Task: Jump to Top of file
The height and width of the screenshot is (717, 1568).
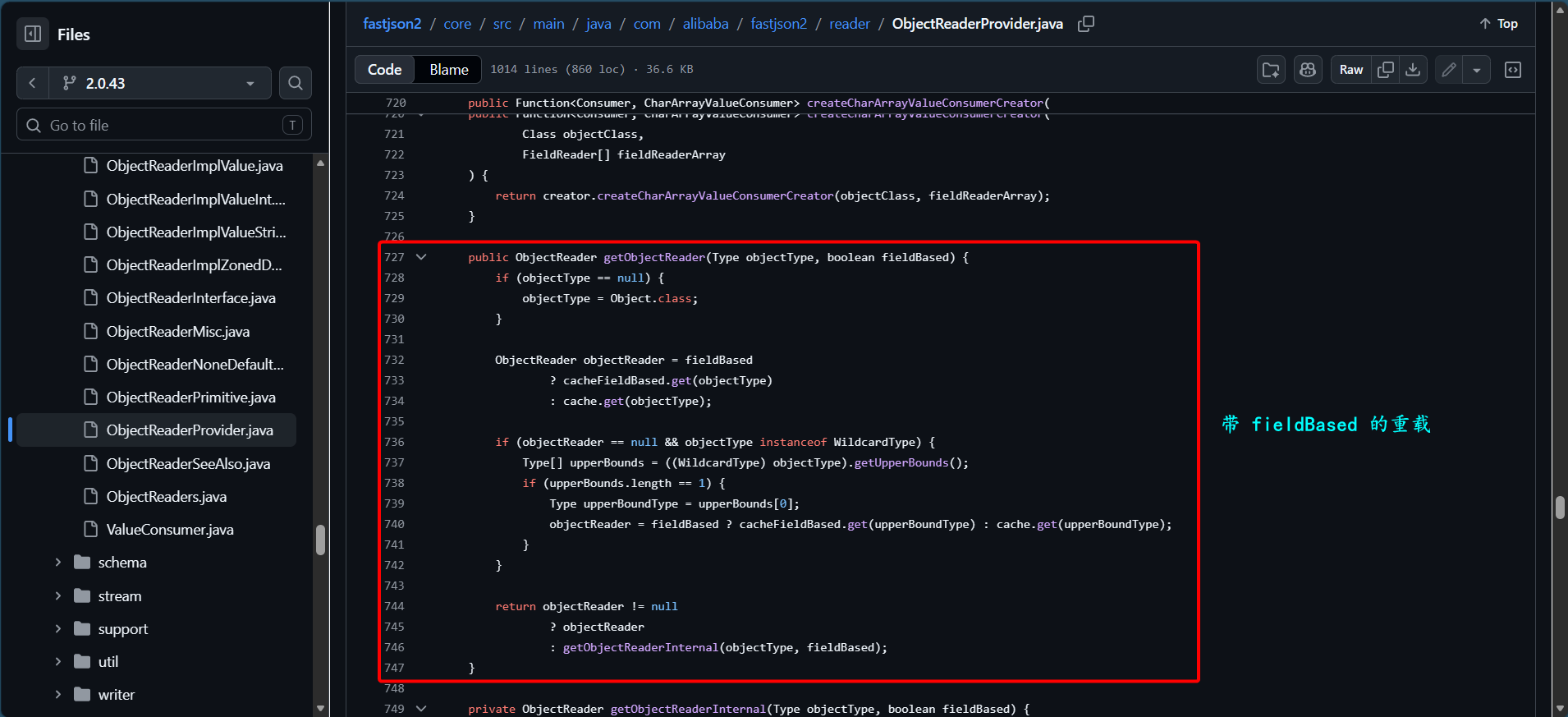Action: (x=1499, y=24)
